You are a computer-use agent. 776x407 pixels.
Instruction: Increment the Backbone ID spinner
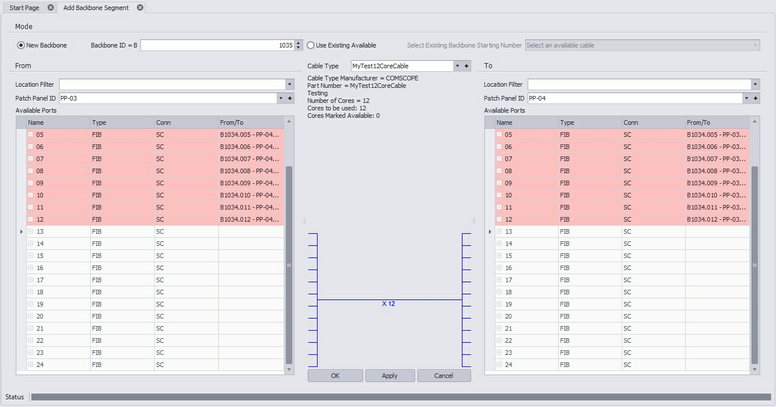coord(298,43)
